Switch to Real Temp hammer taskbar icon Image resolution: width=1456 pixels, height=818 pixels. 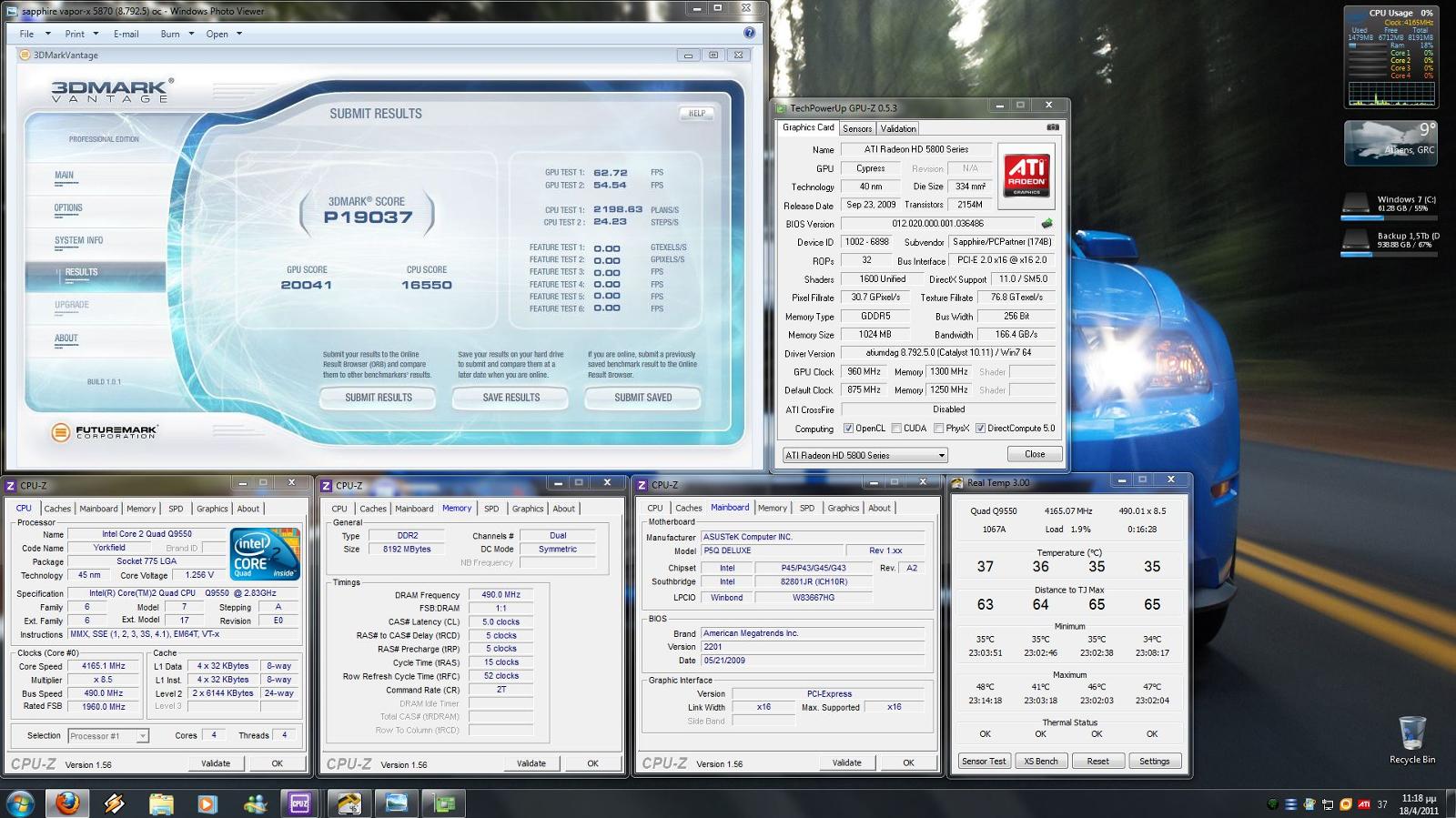coord(350,803)
